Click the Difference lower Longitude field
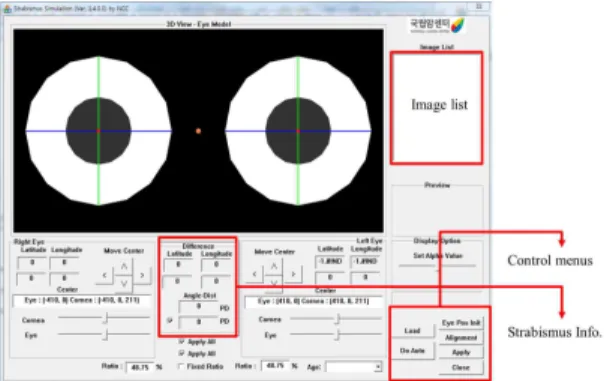Screen dimensions: 604x381 click(x=216, y=282)
